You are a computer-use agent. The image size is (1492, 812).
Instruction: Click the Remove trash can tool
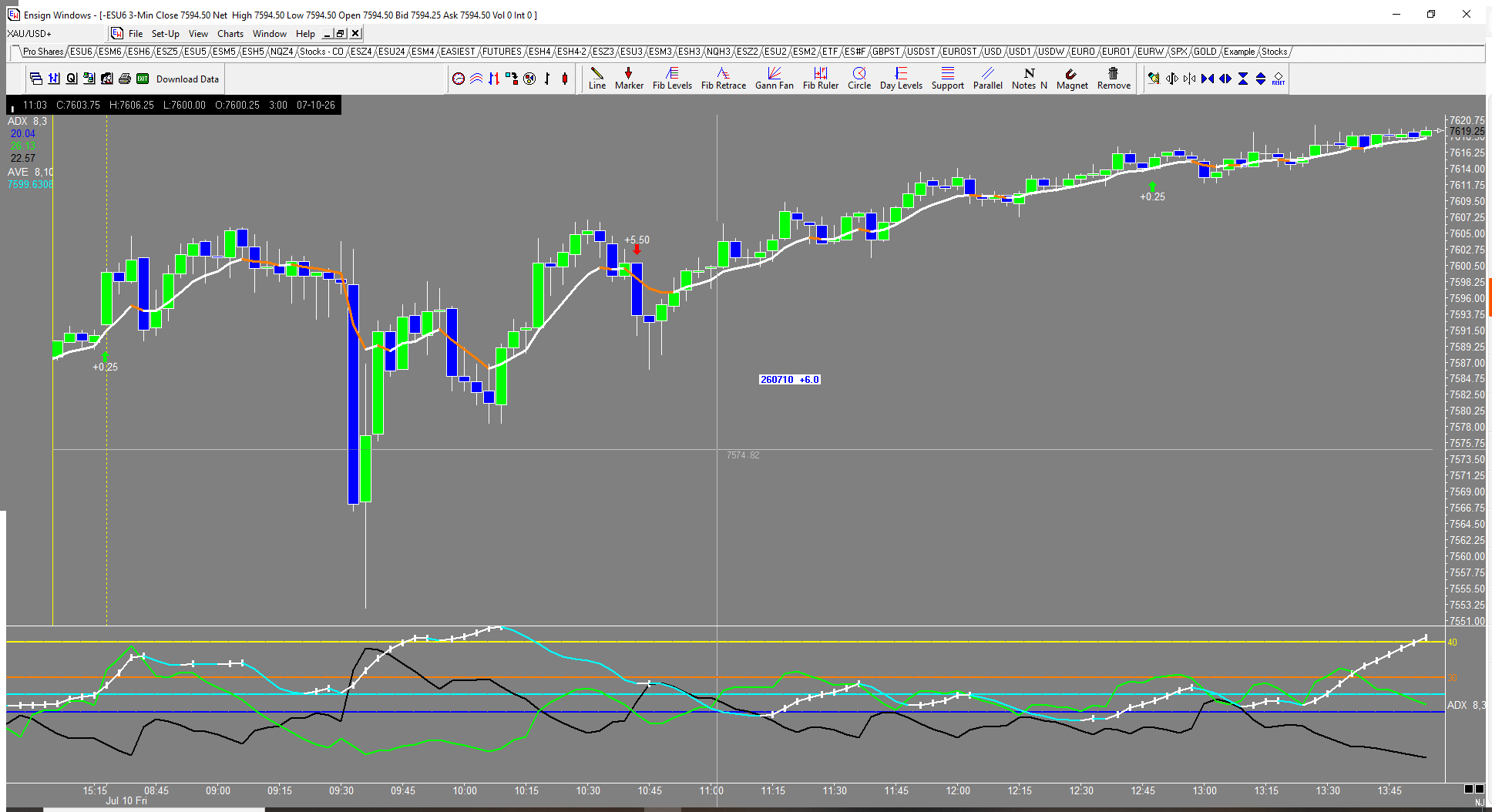1114,79
